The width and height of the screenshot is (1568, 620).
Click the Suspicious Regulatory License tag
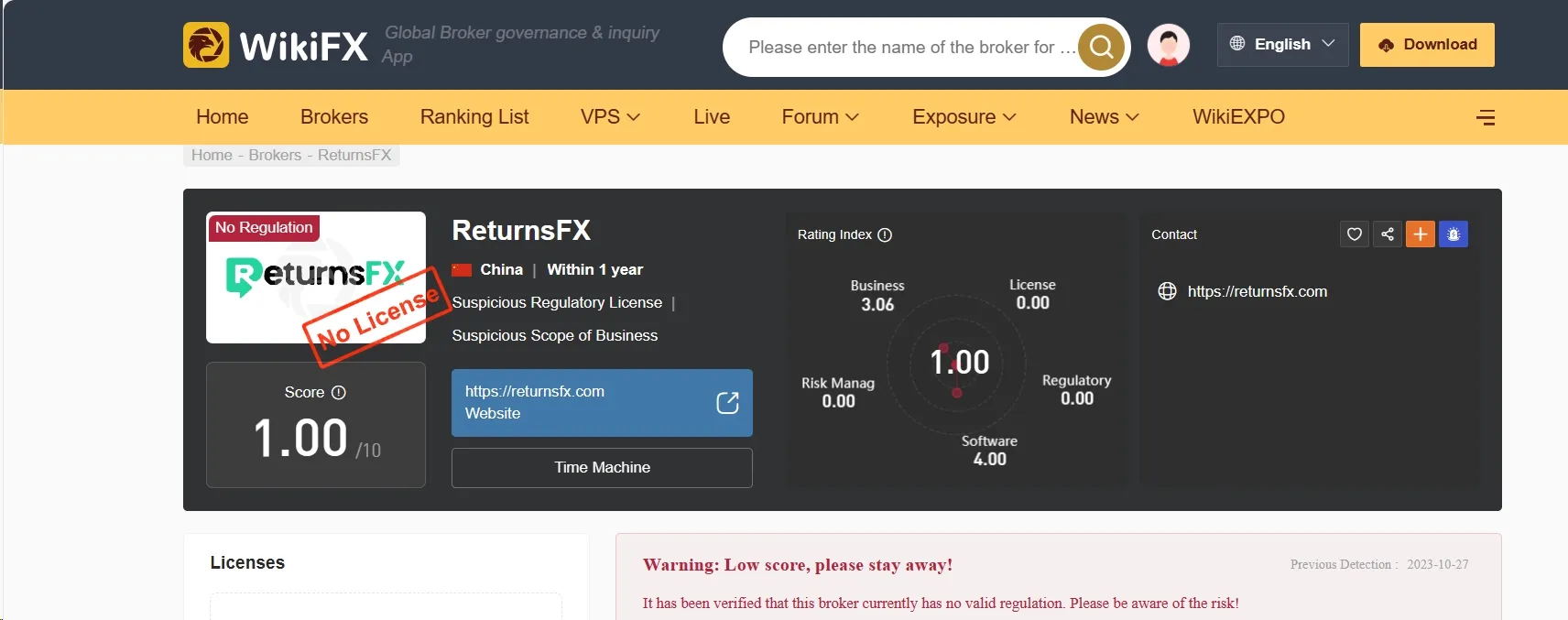tap(557, 302)
